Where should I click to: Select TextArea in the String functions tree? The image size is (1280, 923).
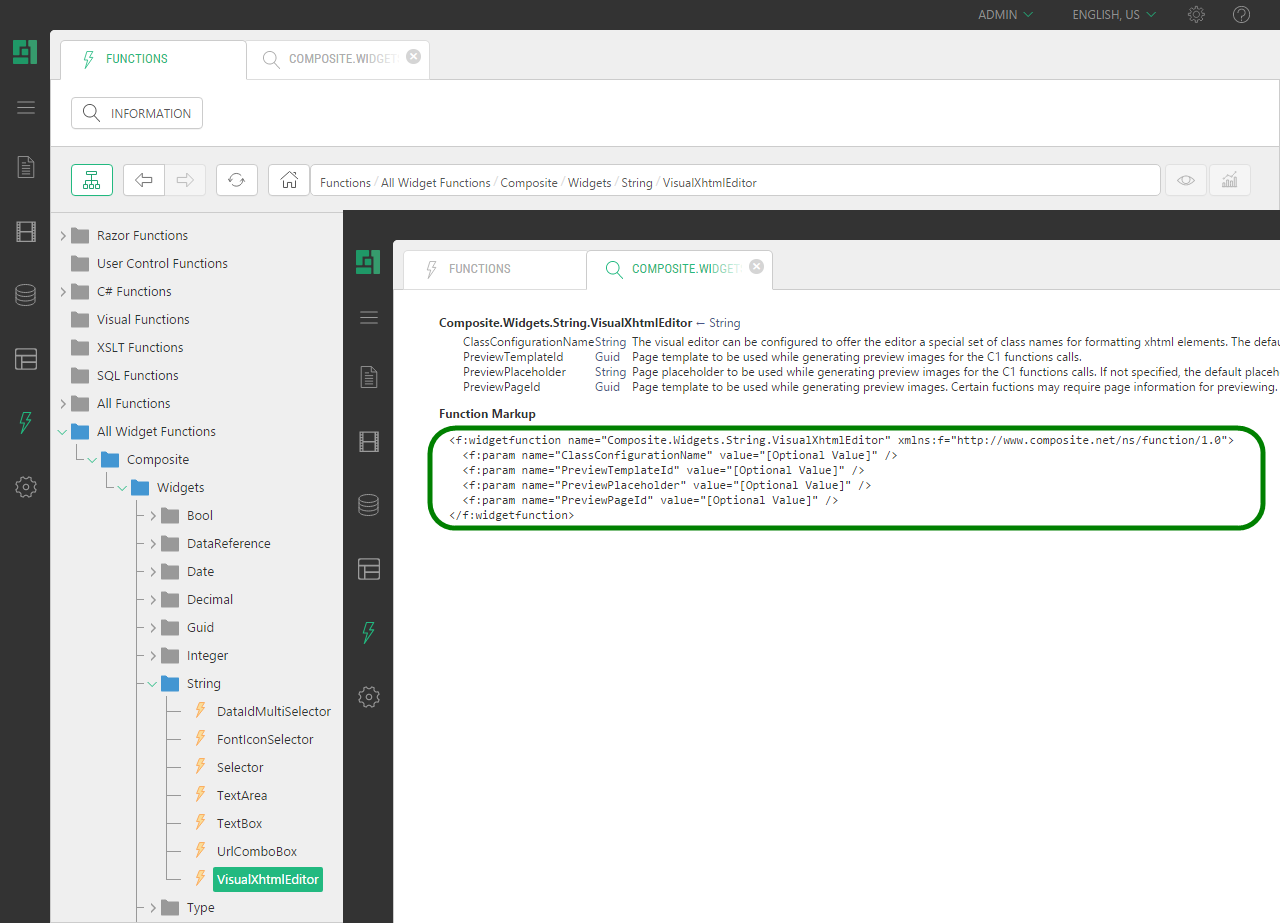(241, 794)
